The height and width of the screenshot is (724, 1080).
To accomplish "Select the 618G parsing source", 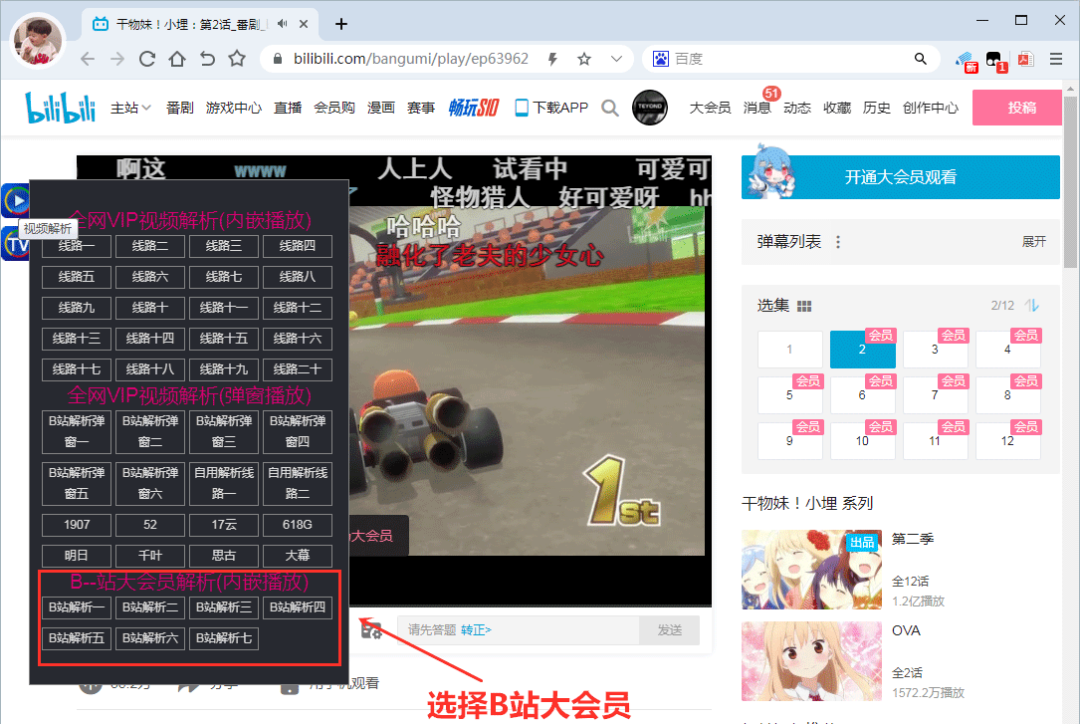I will [298, 525].
